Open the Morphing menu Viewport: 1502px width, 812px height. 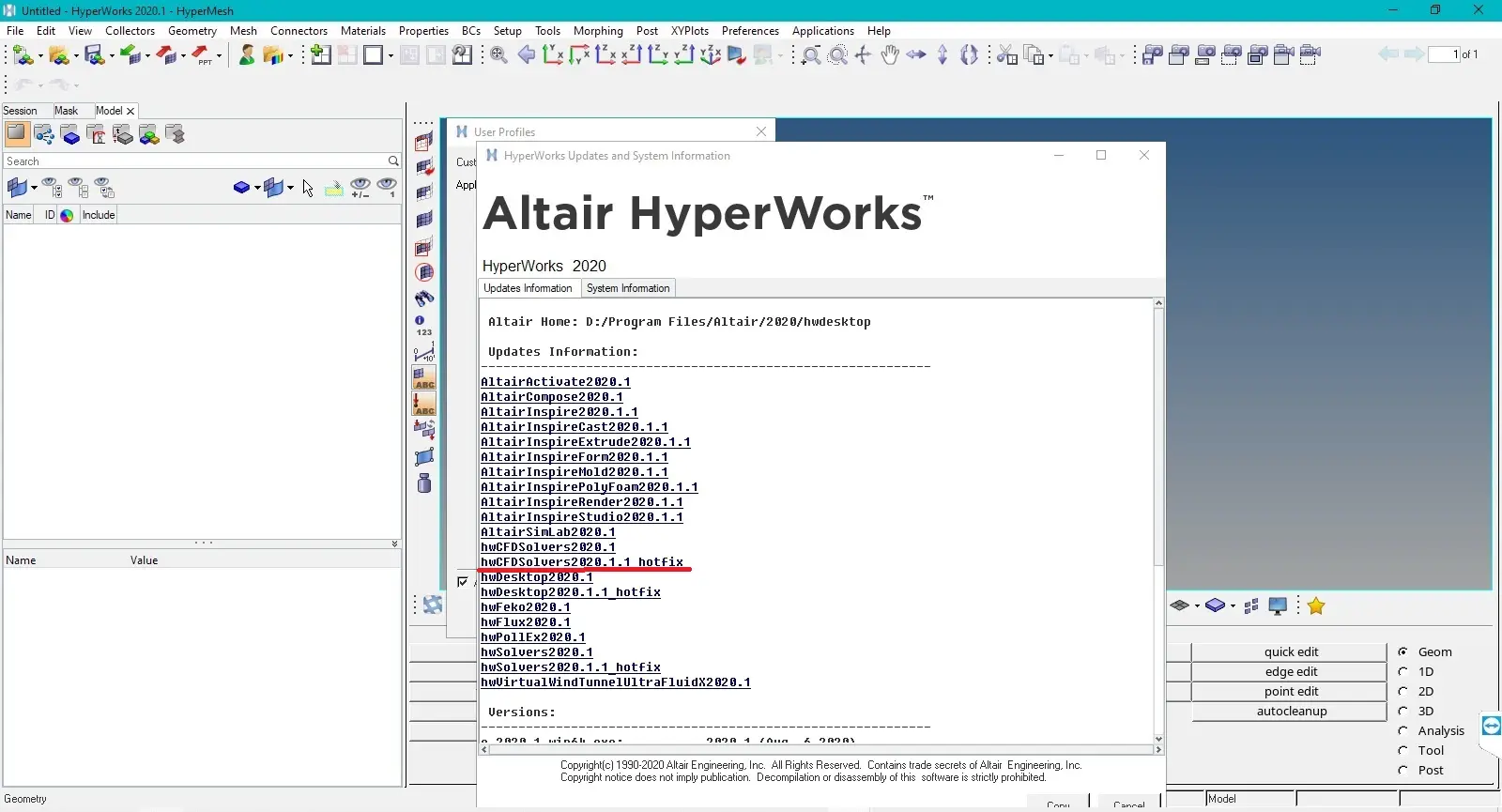point(598,31)
